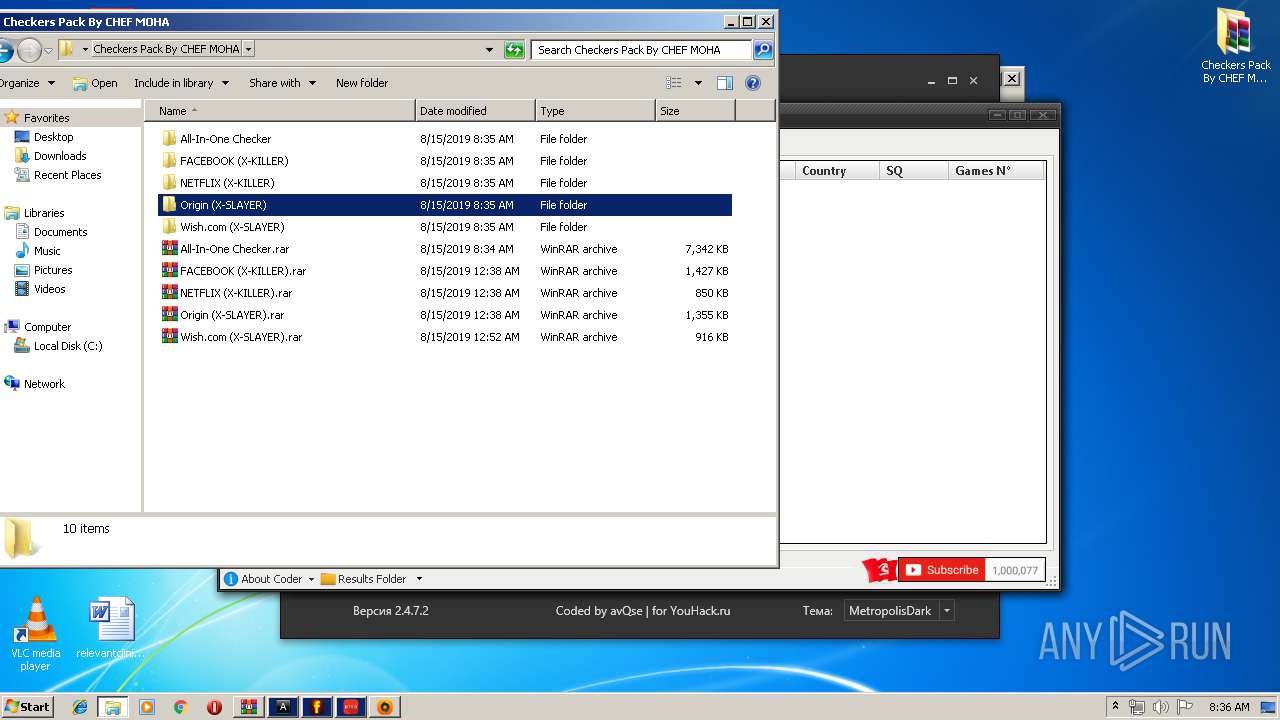This screenshot has height=720, width=1280.
Task: Click the Action Center flag tray icon
Action: tap(1185, 707)
